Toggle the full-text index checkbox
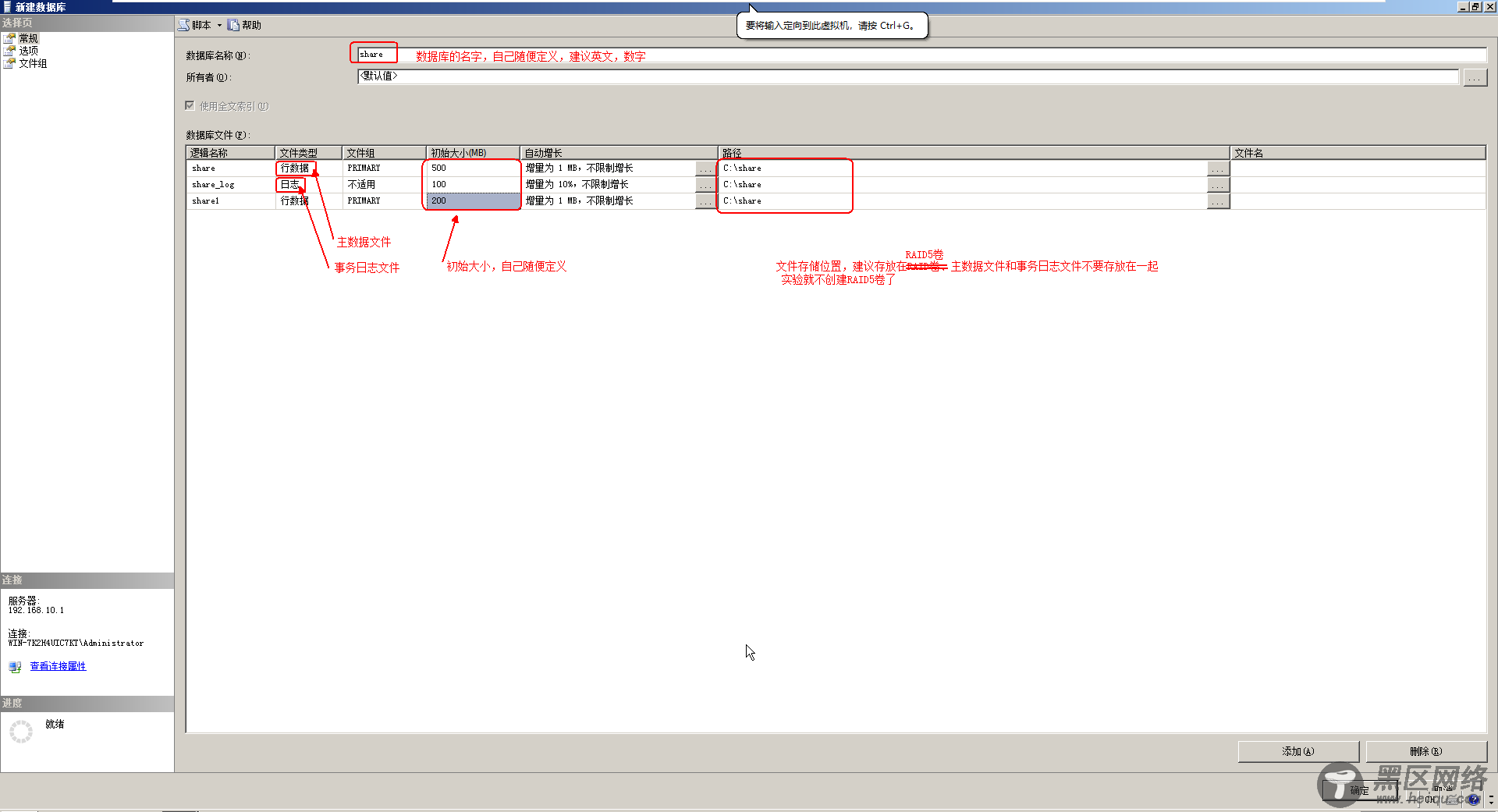 (190, 105)
